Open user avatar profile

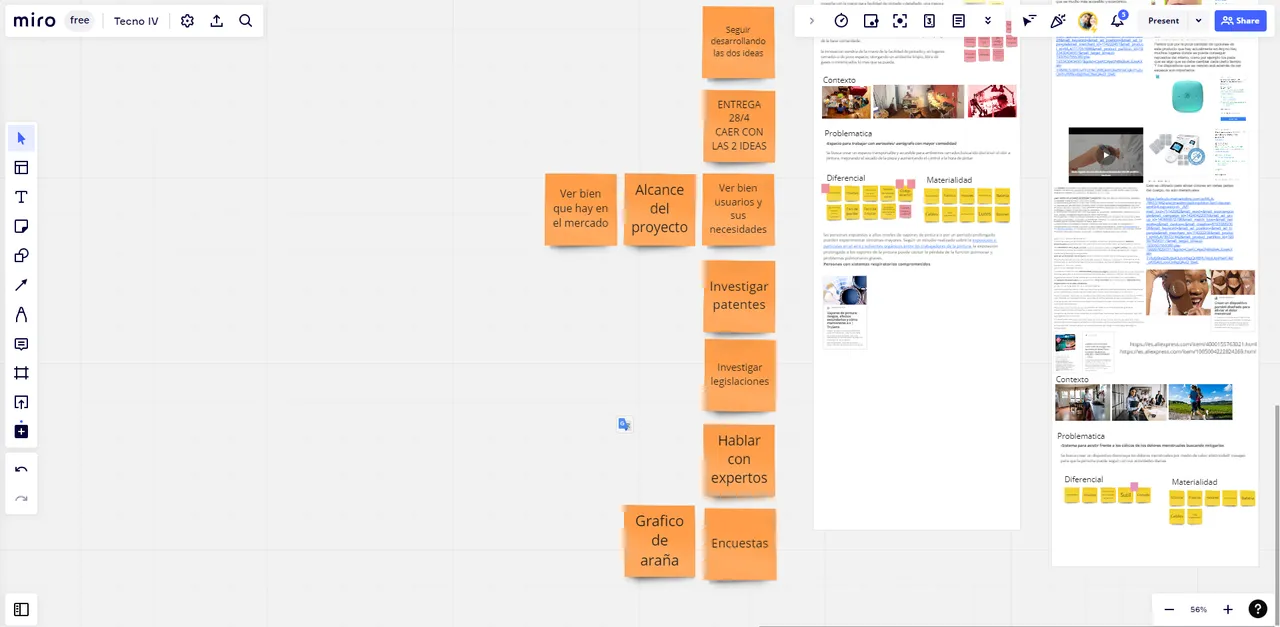pyautogui.click(x=1088, y=21)
